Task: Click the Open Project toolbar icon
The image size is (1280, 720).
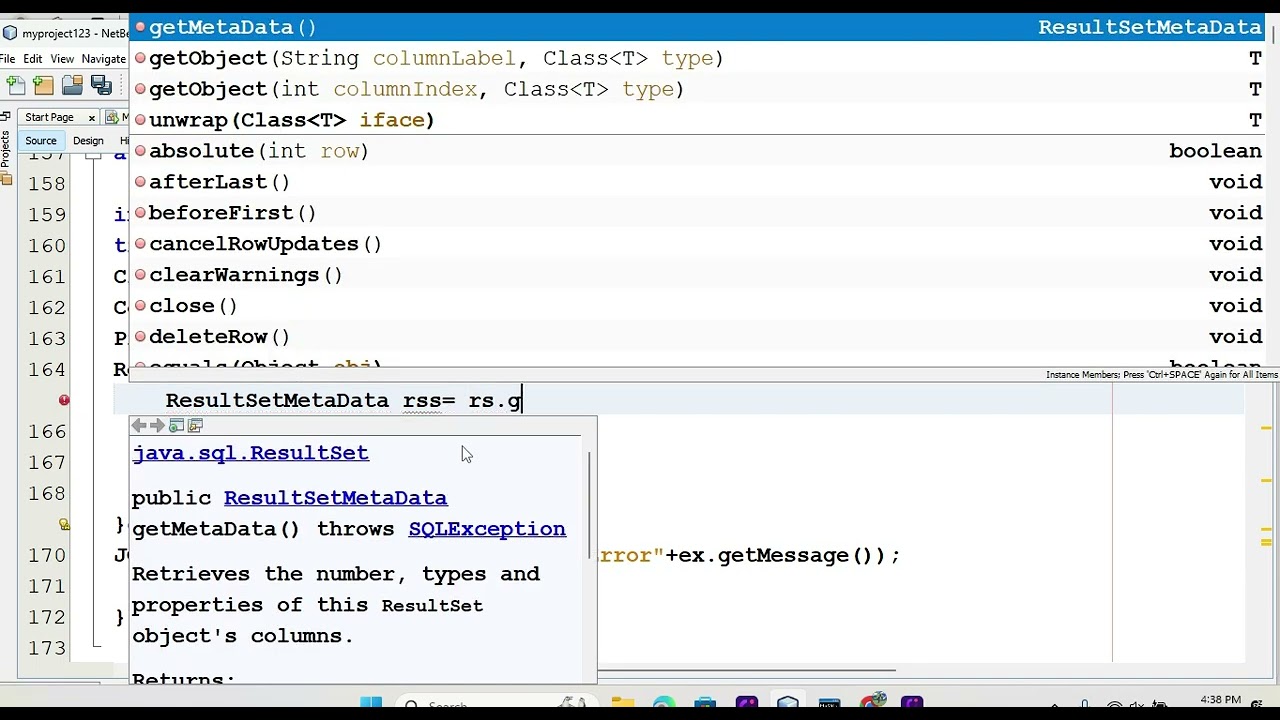Action: 72,86
